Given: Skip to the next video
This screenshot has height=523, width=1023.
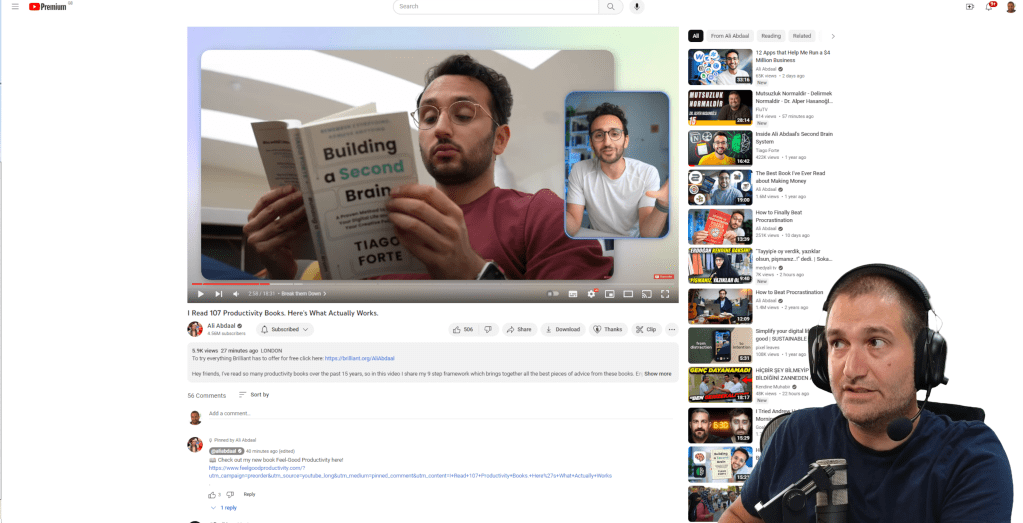Looking at the screenshot, I should coord(219,294).
